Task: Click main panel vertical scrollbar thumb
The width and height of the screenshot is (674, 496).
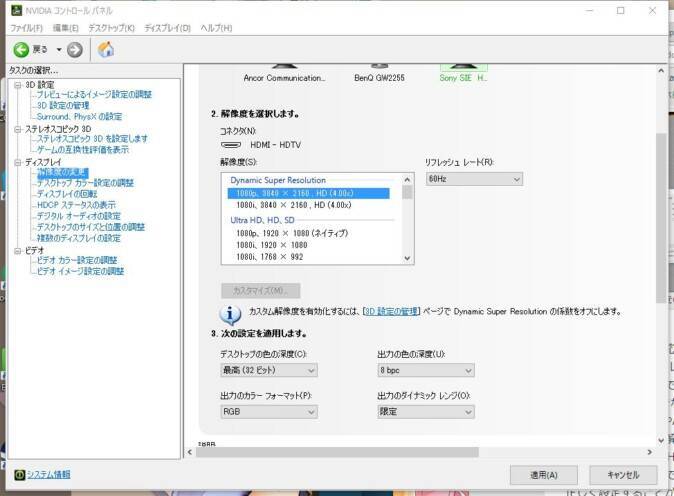Action: click(x=661, y=218)
